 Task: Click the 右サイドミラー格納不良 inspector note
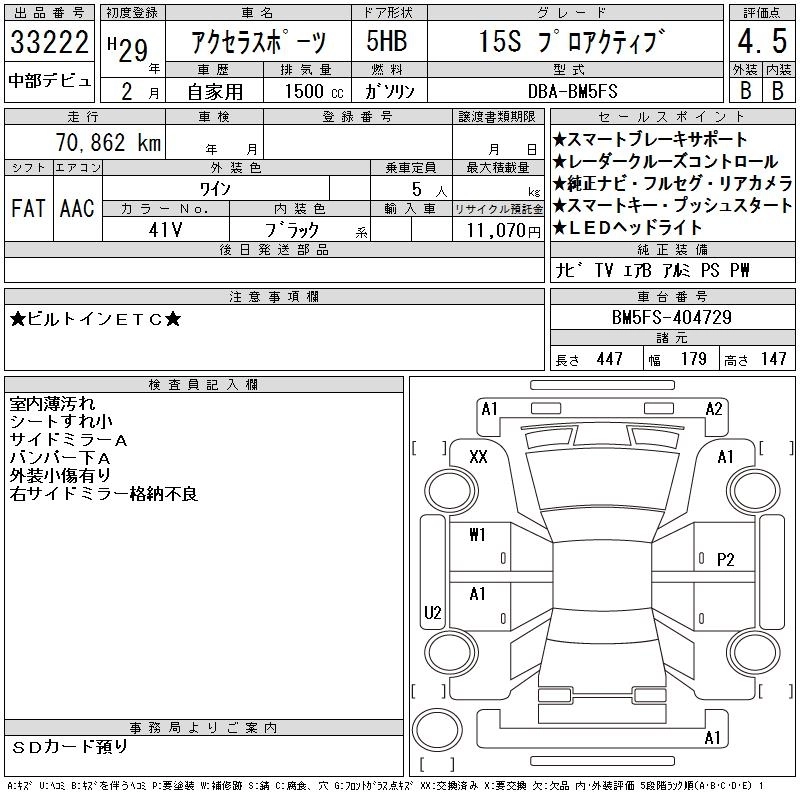[x=104, y=494]
